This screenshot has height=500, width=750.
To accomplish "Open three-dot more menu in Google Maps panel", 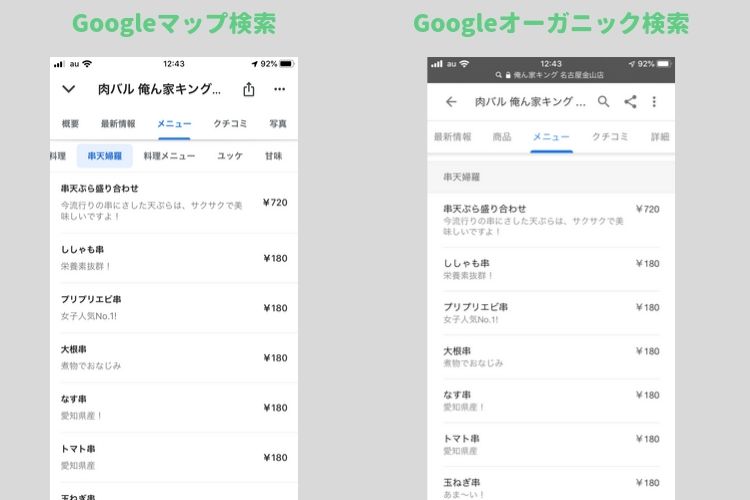I will (280, 89).
